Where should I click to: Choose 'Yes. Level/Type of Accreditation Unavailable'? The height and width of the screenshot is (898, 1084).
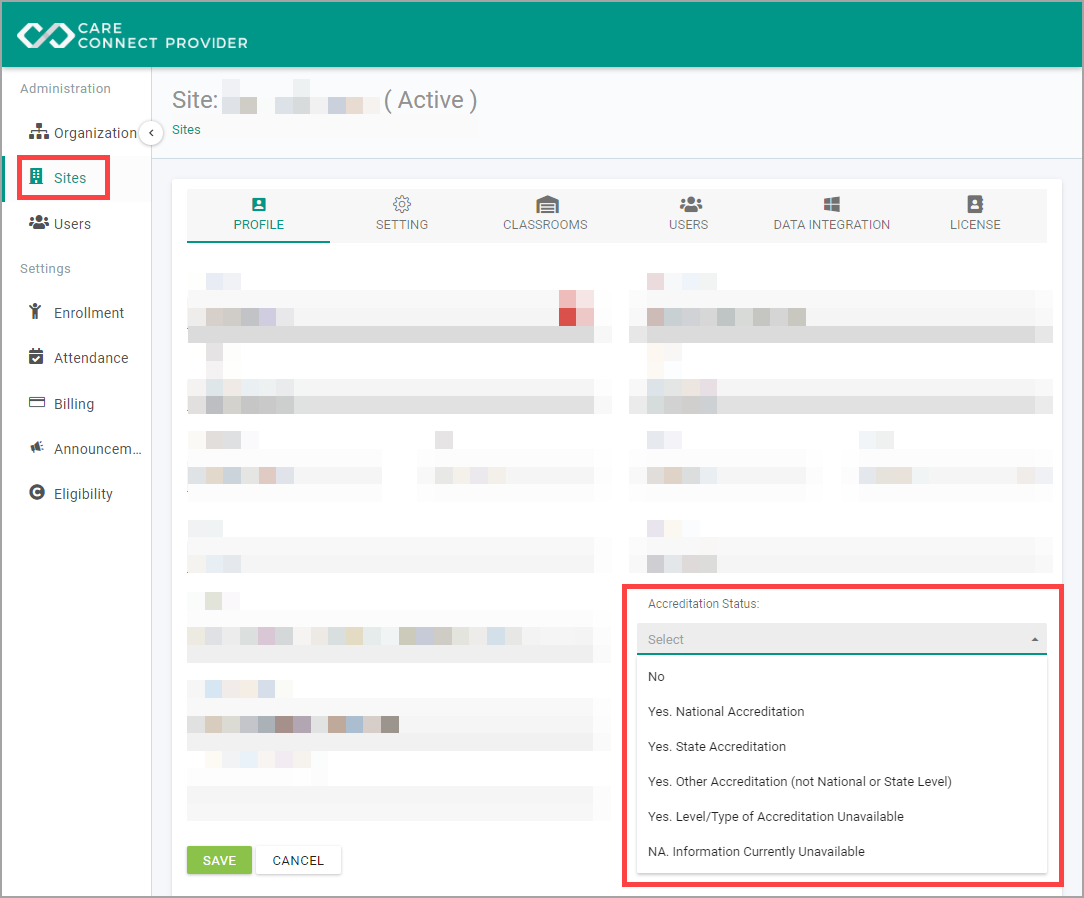pyautogui.click(x=841, y=816)
